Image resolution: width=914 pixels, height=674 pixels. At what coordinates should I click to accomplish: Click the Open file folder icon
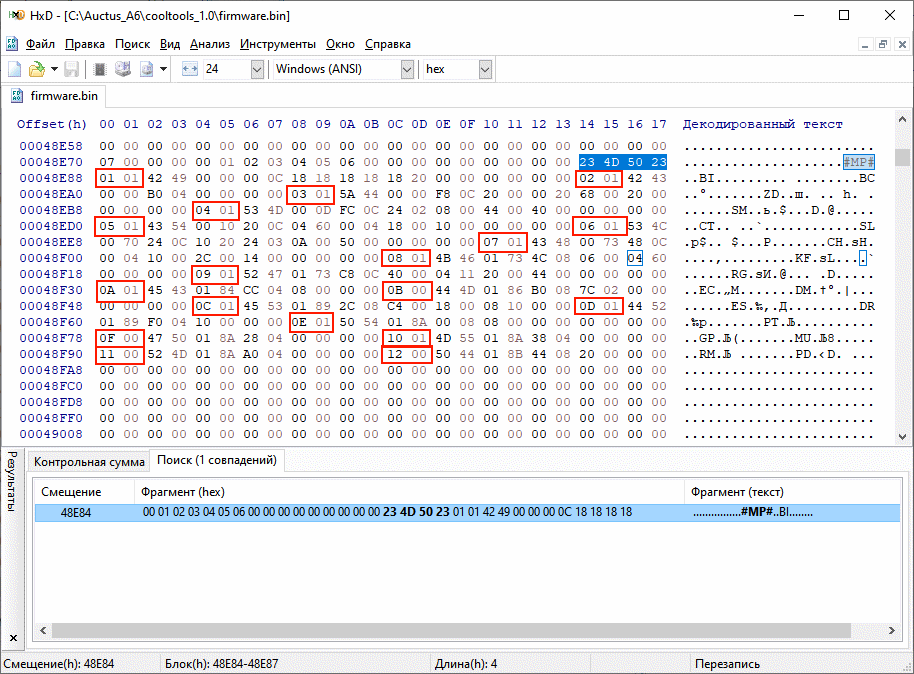click(x=37, y=69)
